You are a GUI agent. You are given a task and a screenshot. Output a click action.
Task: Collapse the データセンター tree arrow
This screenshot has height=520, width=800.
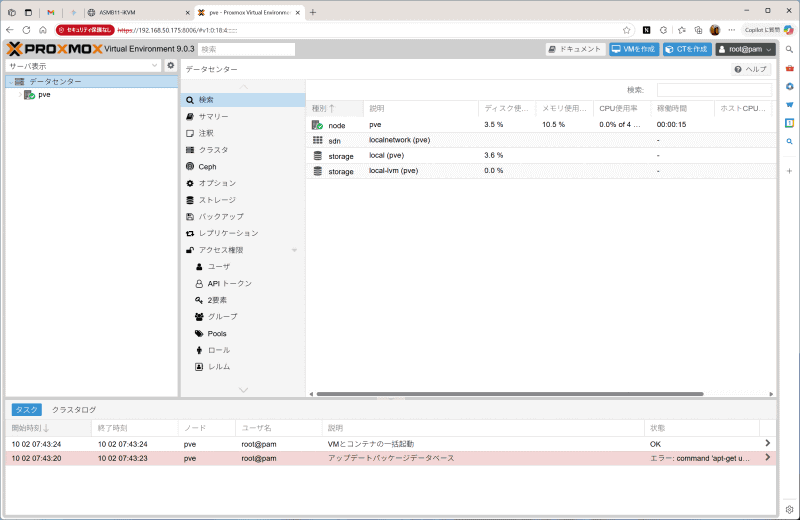click(x=11, y=82)
